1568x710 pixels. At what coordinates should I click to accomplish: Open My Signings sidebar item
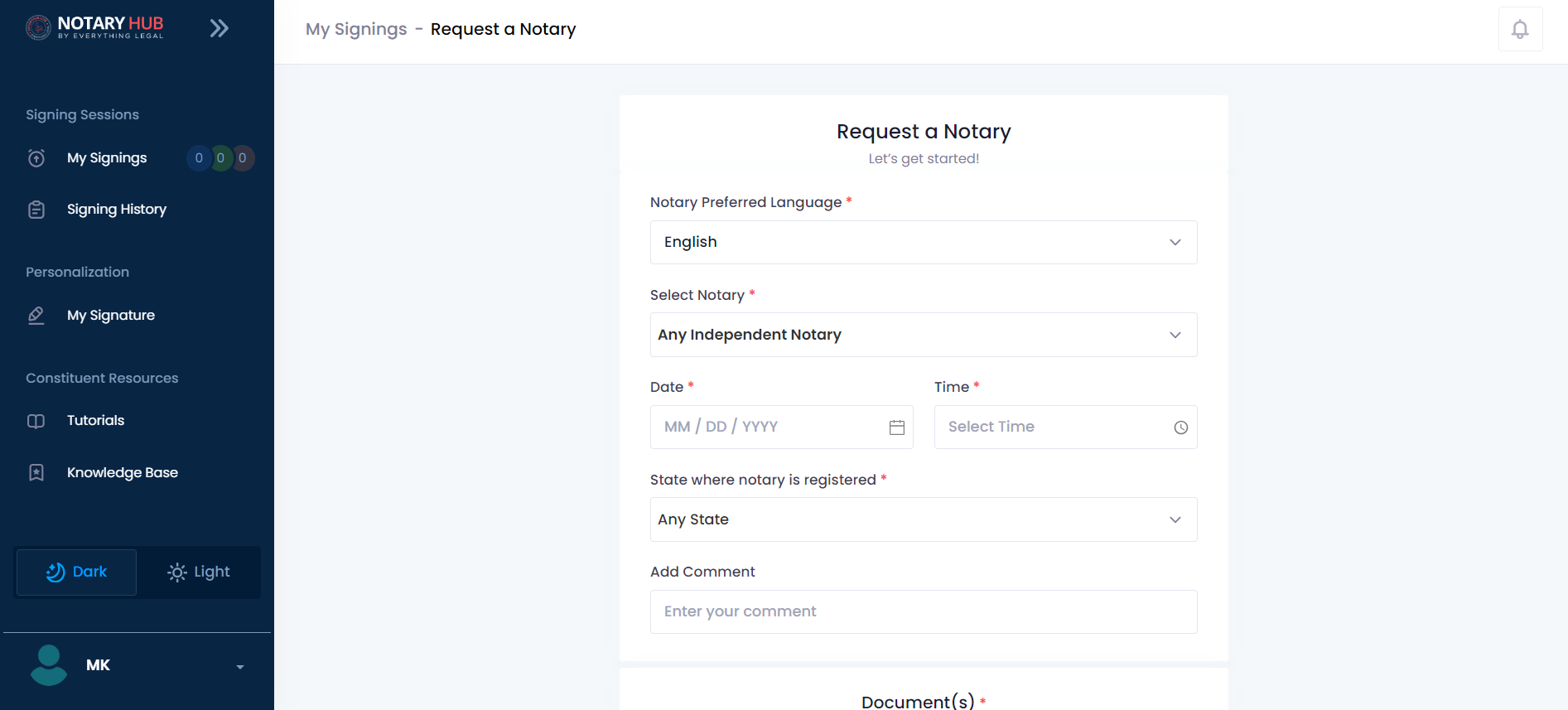point(107,158)
